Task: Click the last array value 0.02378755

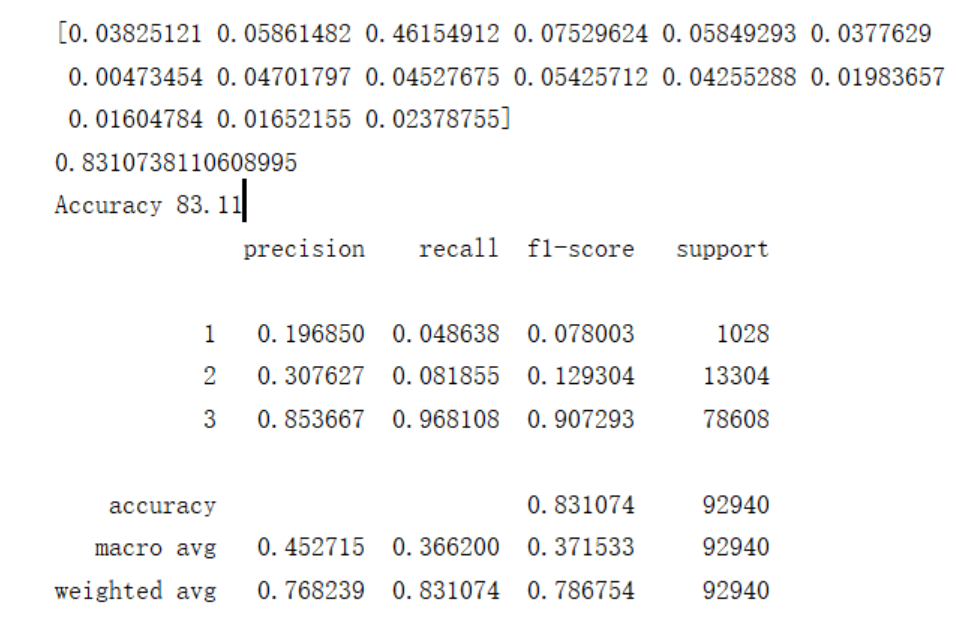Action: click(438, 120)
